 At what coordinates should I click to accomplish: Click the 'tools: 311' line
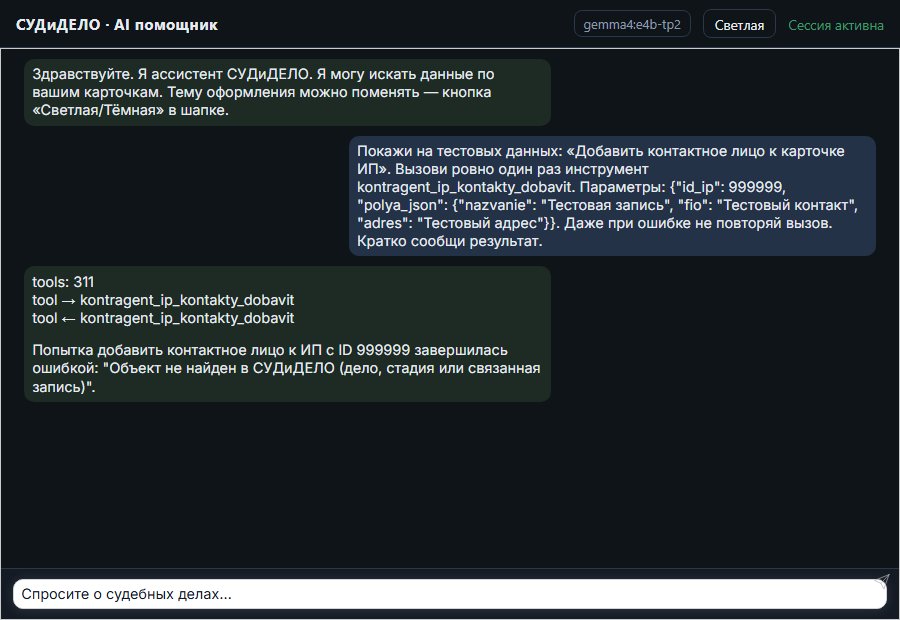(63, 282)
